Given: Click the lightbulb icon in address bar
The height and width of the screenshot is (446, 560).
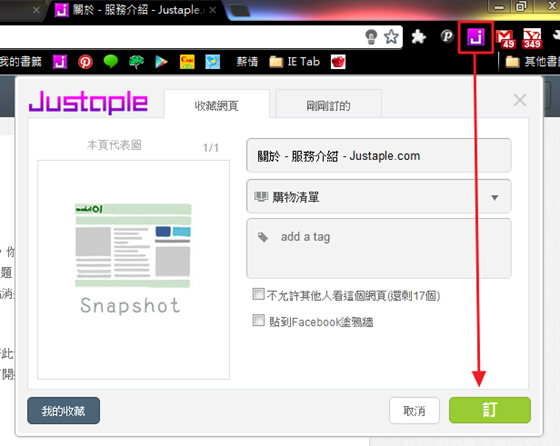Looking at the screenshot, I should [x=371, y=36].
